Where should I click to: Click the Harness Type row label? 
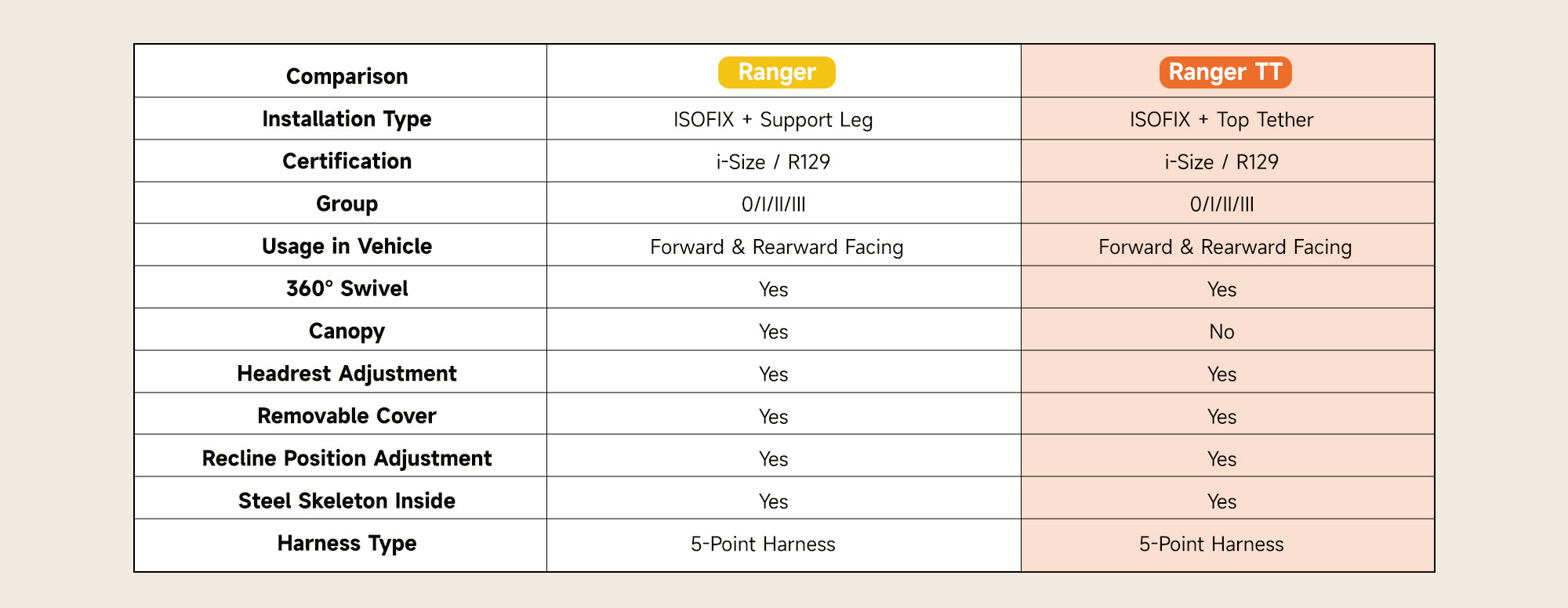pyautogui.click(x=347, y=543)
